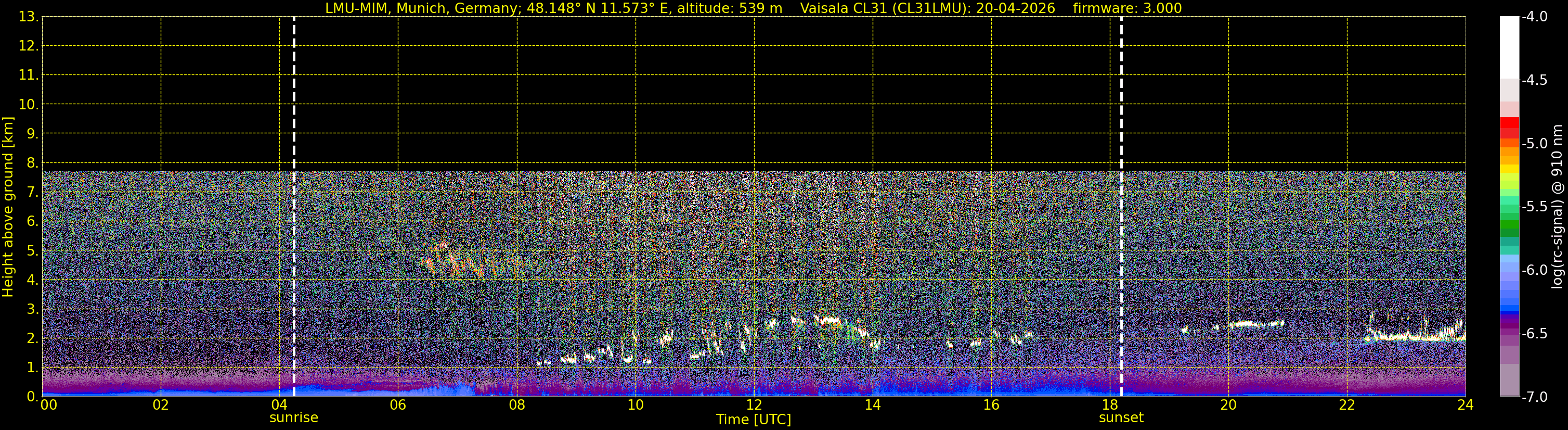
Task: Click the 5 km height tick label
Action: [x=32, y=251]
